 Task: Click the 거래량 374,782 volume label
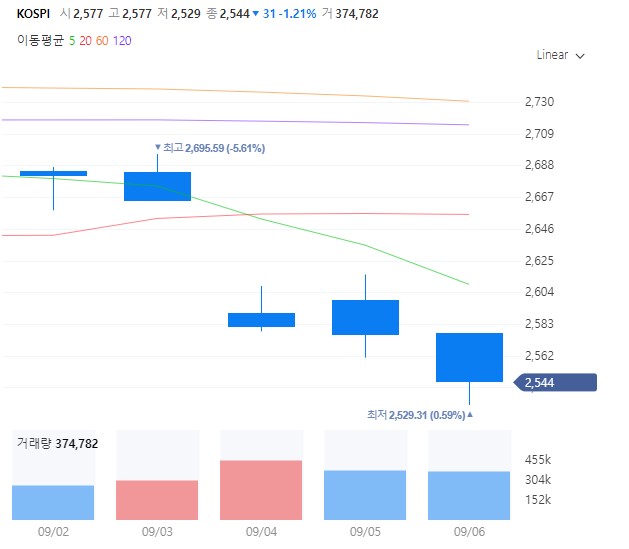pyautogui.click(x=57, y=444)
